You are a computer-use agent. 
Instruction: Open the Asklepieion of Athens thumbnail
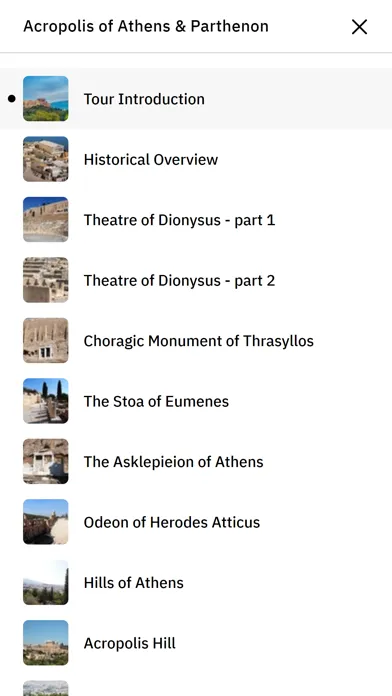46,461
